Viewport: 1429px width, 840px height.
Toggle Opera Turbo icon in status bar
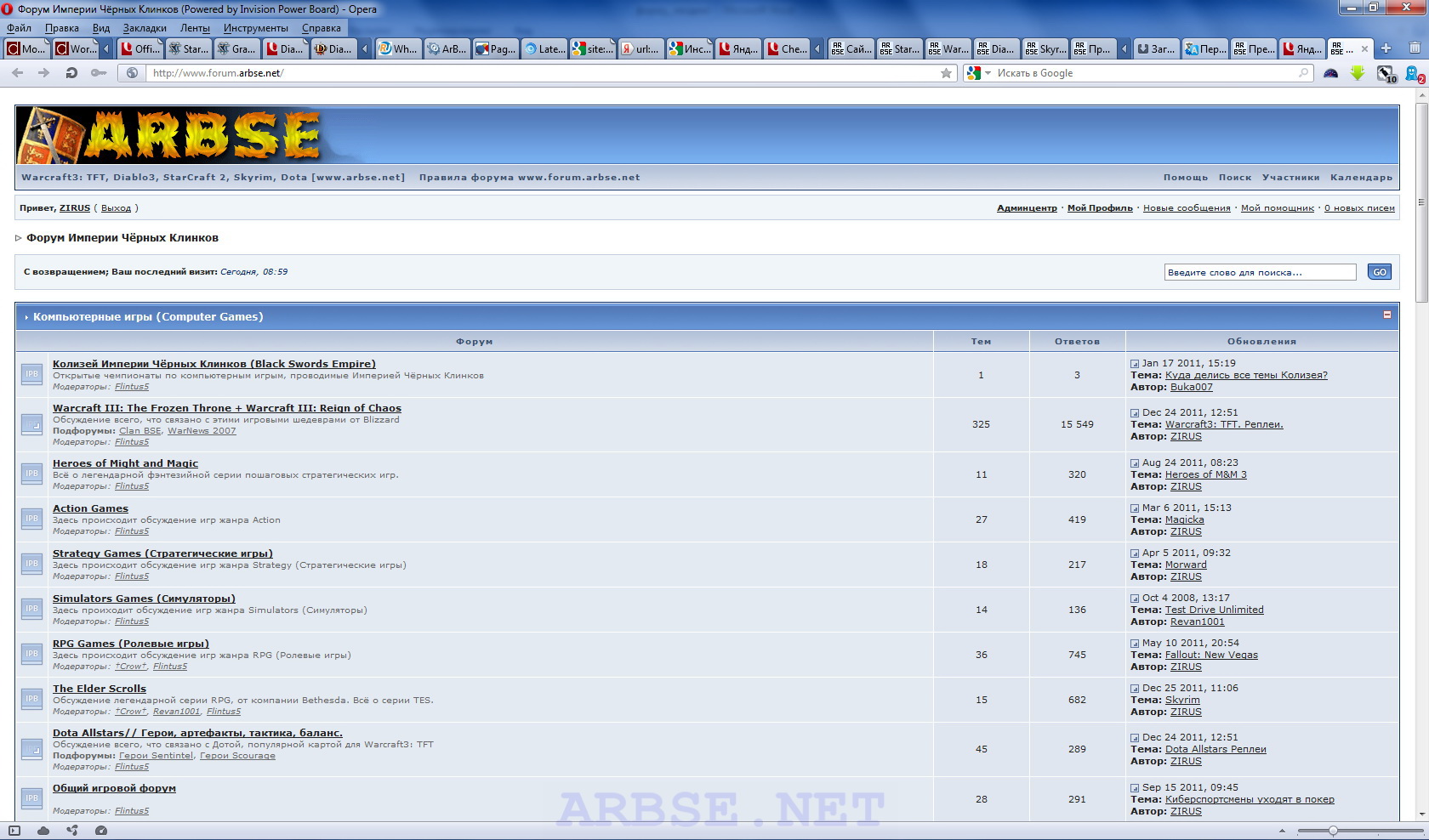(x=101, y=831)
